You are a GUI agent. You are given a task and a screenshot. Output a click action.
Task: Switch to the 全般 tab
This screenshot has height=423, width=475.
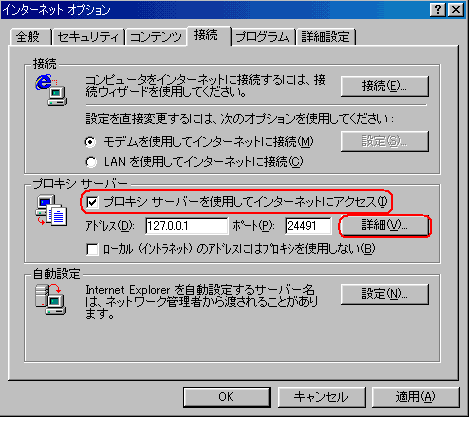29,37
